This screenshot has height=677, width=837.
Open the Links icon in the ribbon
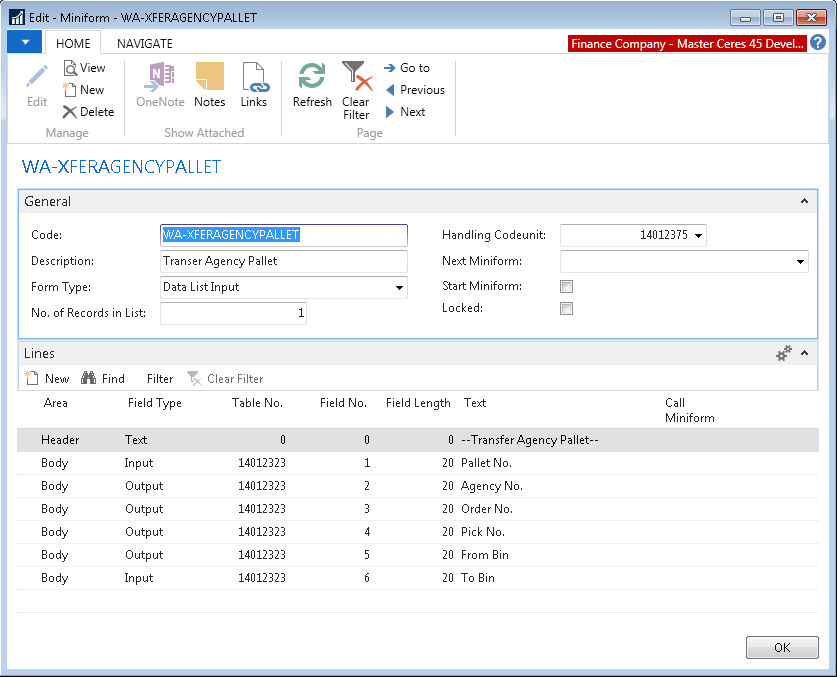pyautogui.click(x=254, y=78)
